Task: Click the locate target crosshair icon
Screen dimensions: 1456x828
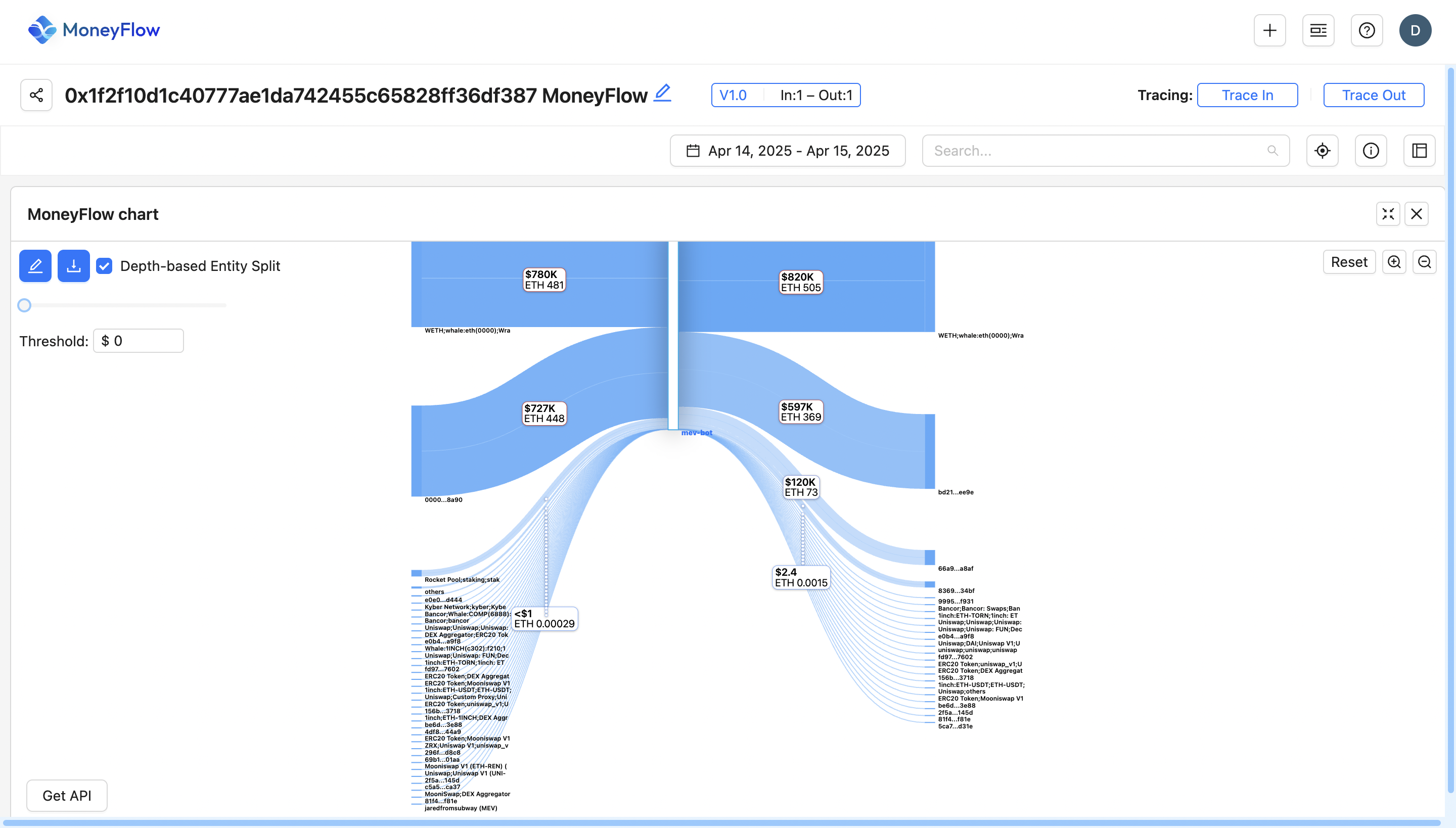Action: tap(1323, 151)
